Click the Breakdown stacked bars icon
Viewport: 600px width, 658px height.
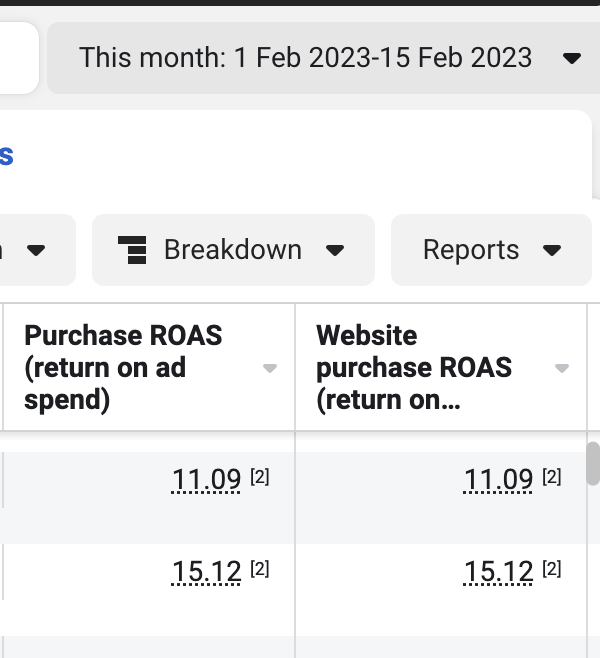[x=133, y=250]
